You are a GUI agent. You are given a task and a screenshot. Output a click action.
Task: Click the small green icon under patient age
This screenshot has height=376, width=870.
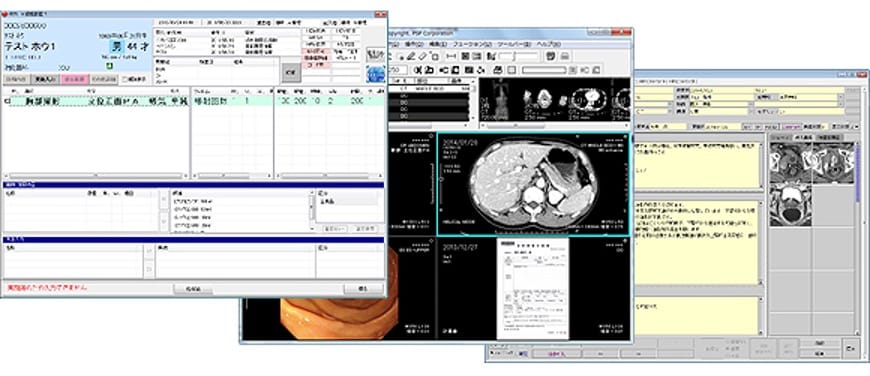click(x=109, y=66)
